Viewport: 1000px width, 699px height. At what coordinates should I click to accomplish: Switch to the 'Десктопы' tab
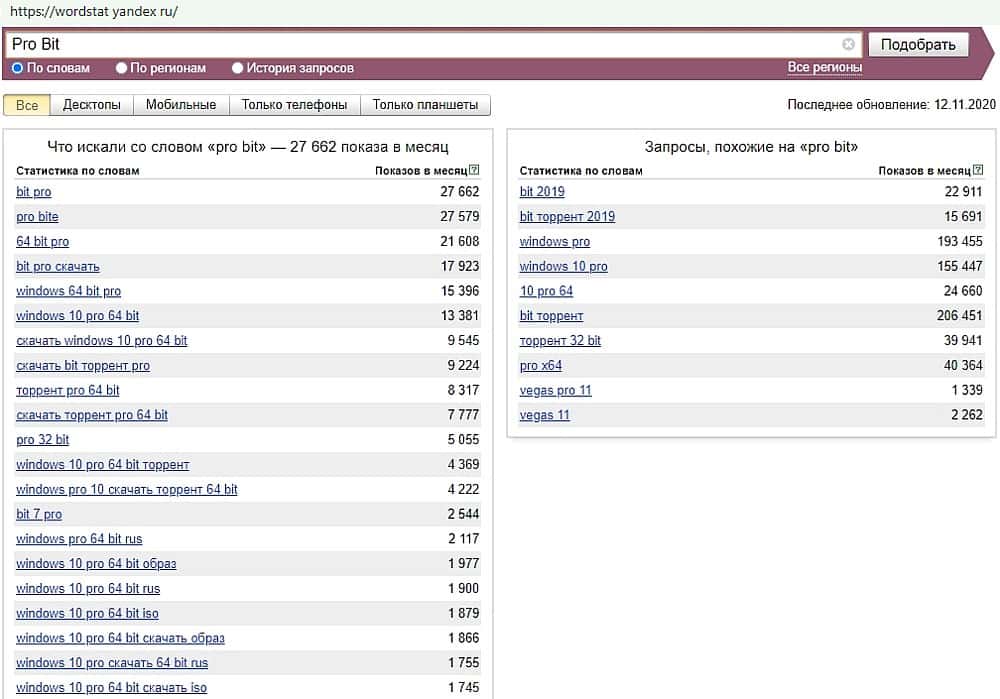(x=91, y=105)
